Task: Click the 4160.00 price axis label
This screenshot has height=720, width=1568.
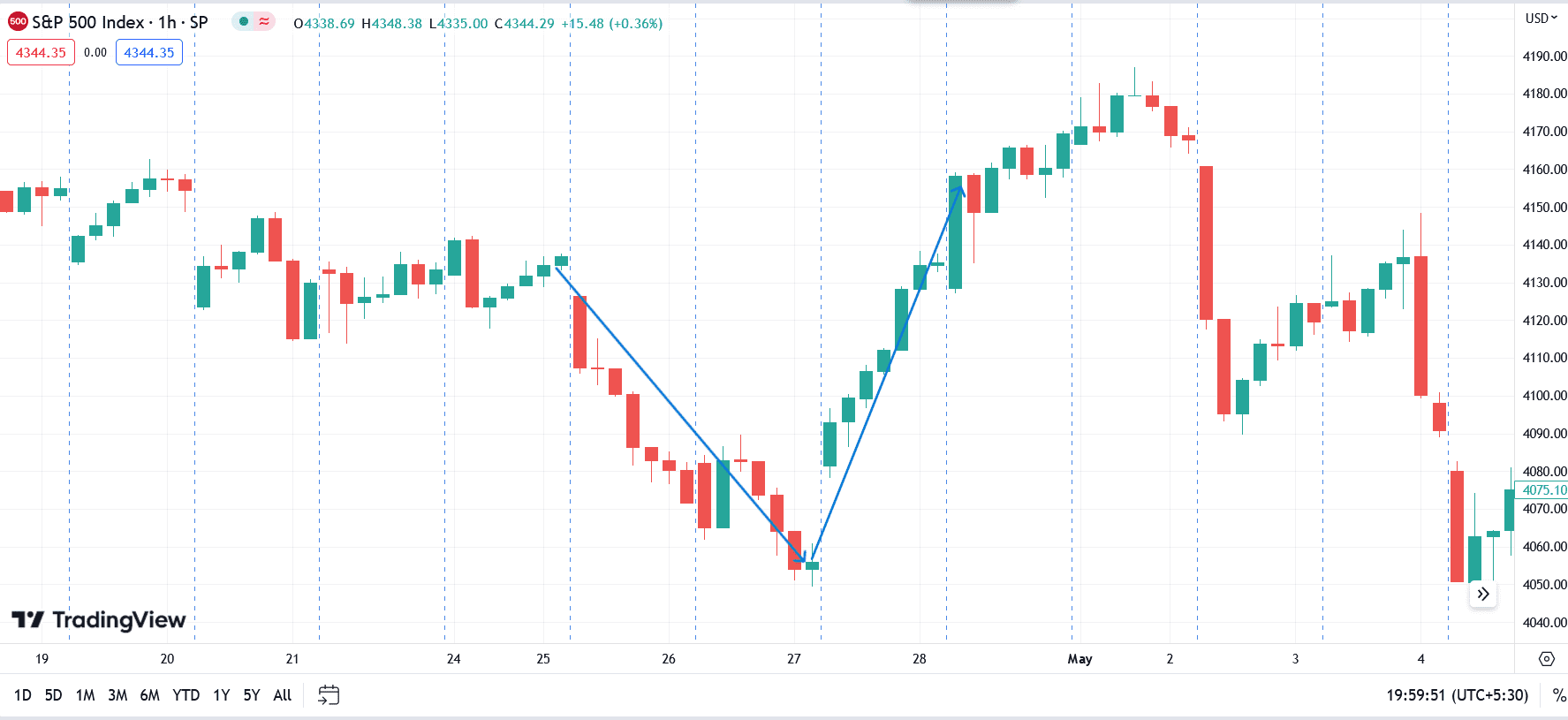Action: coord(1545,170)
